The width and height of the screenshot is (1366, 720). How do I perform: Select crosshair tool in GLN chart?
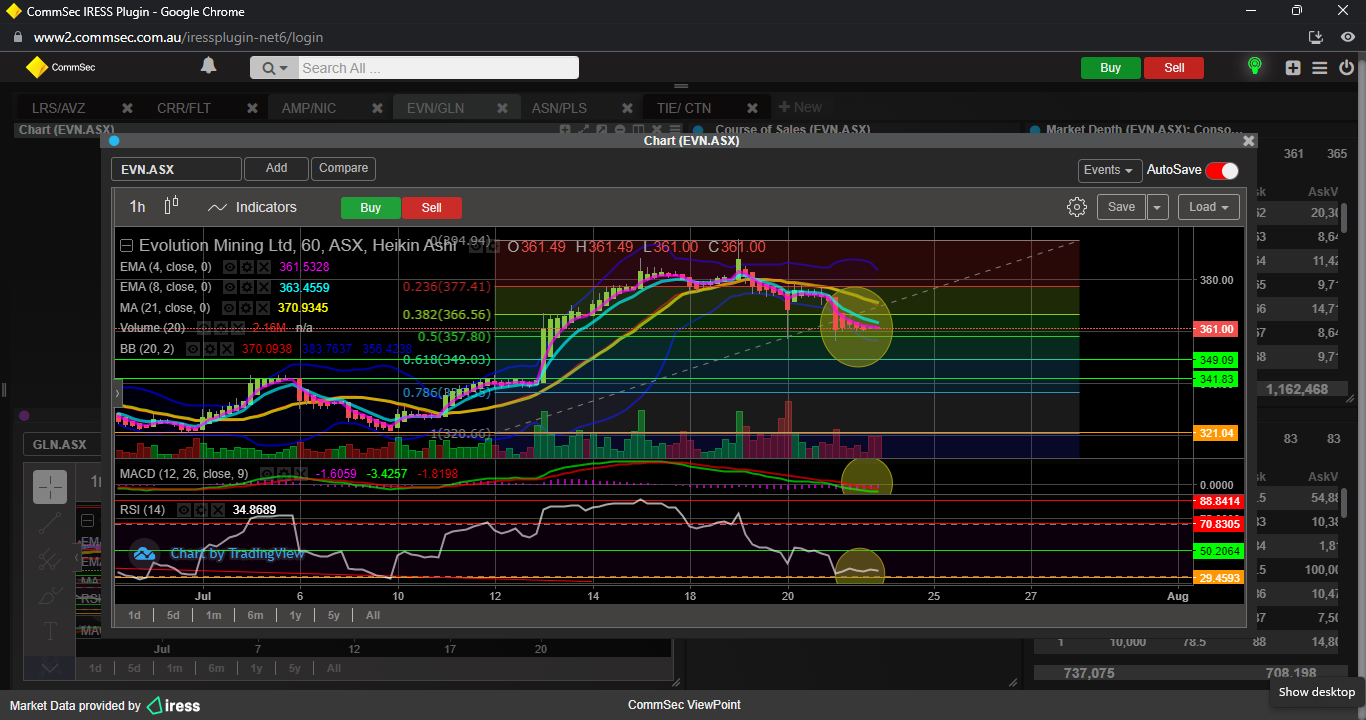(50, 487)
